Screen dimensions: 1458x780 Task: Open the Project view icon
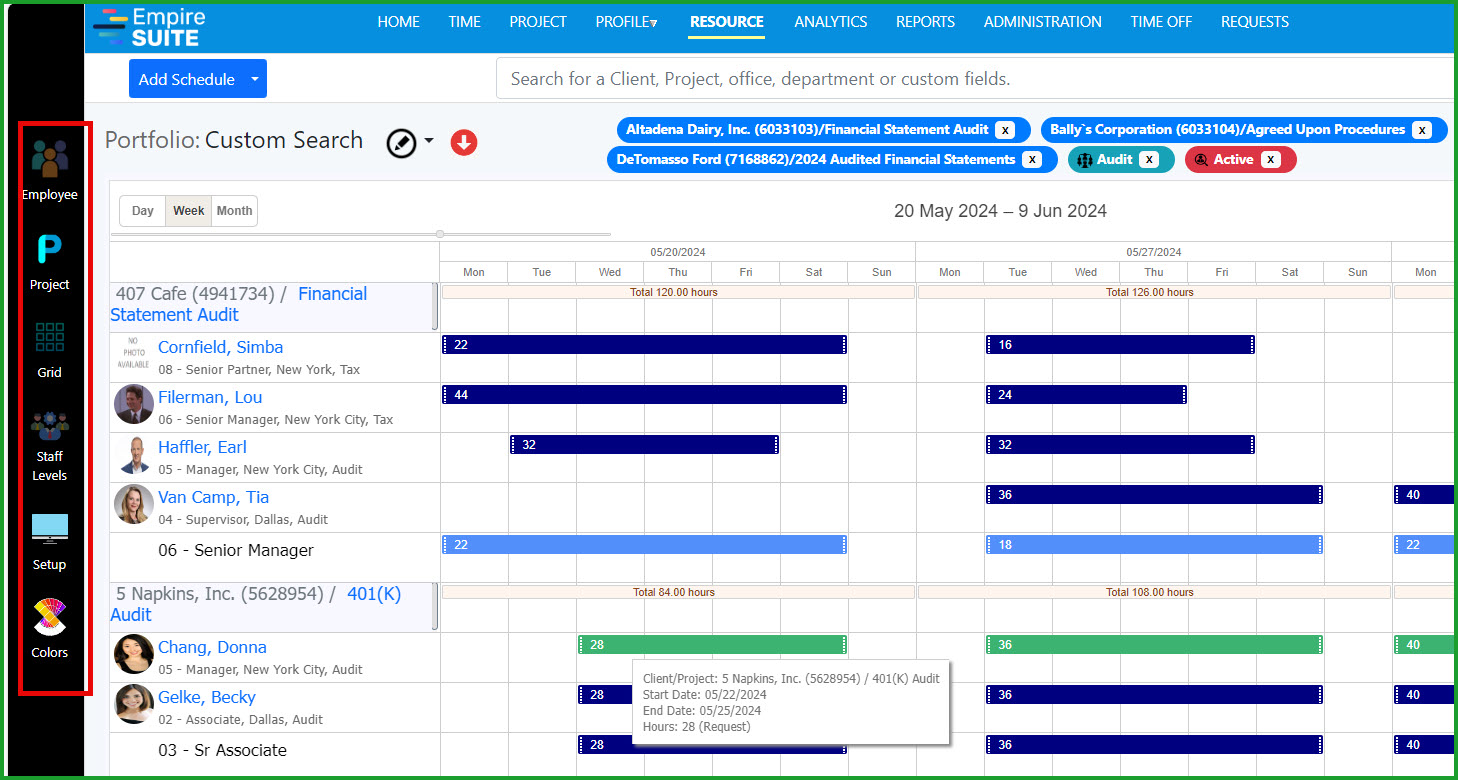click(49, 248)
